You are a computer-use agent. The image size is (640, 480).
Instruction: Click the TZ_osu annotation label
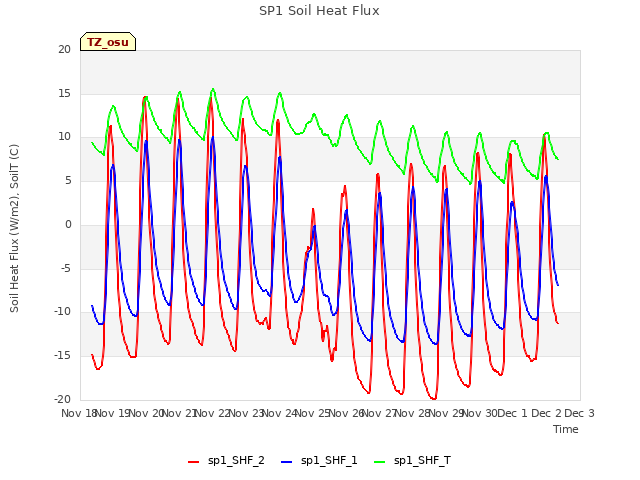[108, 42]
